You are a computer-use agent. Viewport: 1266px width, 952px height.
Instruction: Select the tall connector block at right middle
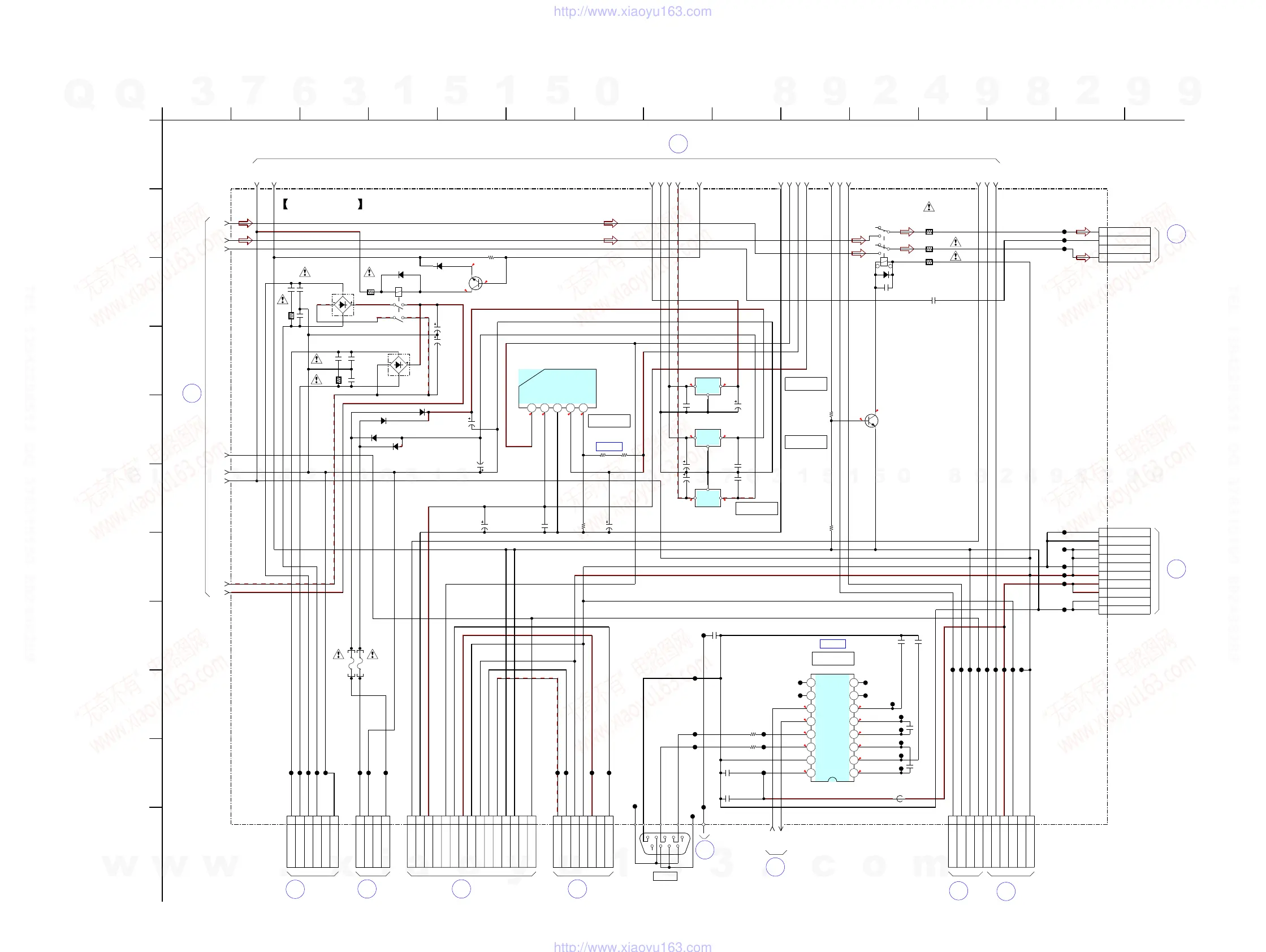pos(1124,571)
